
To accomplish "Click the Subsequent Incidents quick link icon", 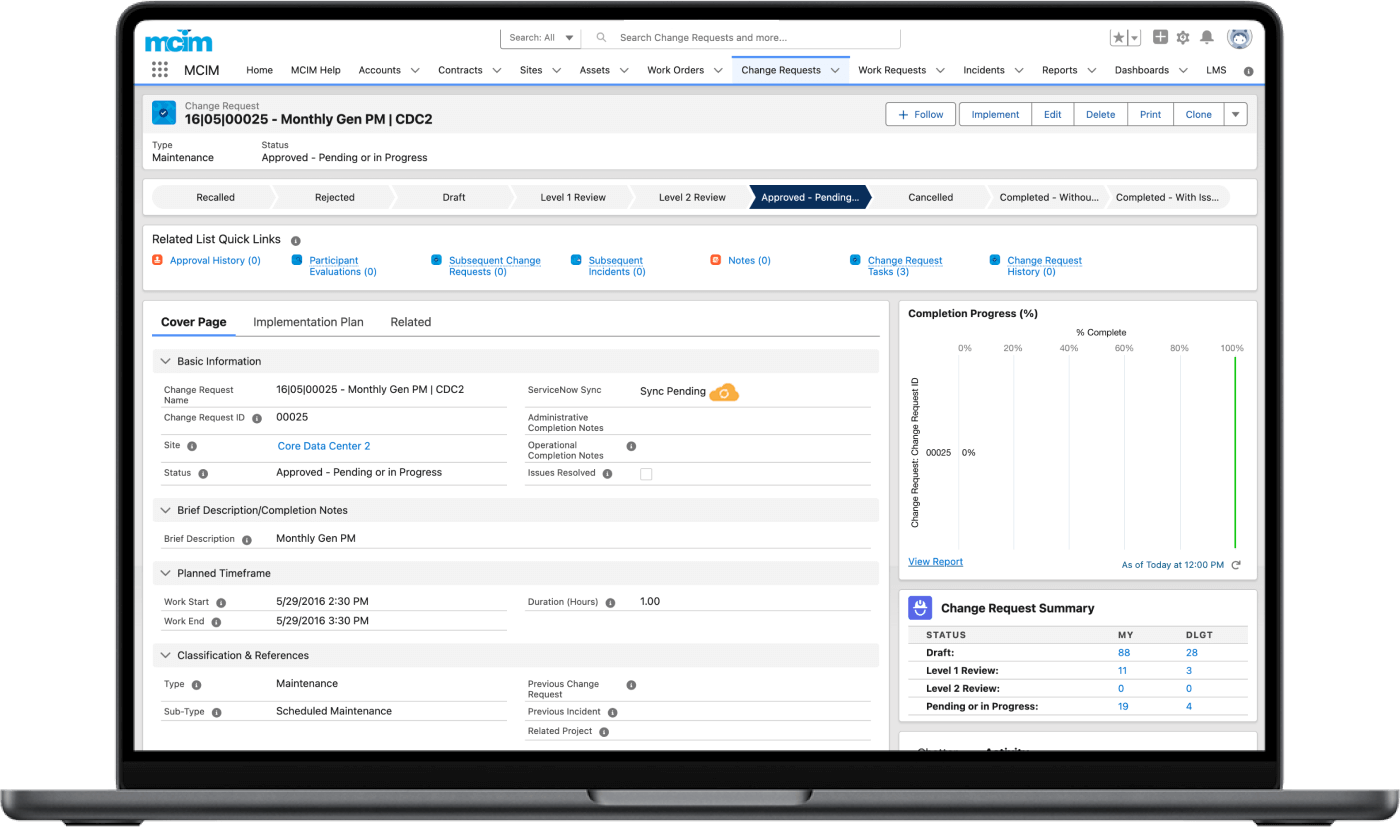I will click(x=576, y=260).
